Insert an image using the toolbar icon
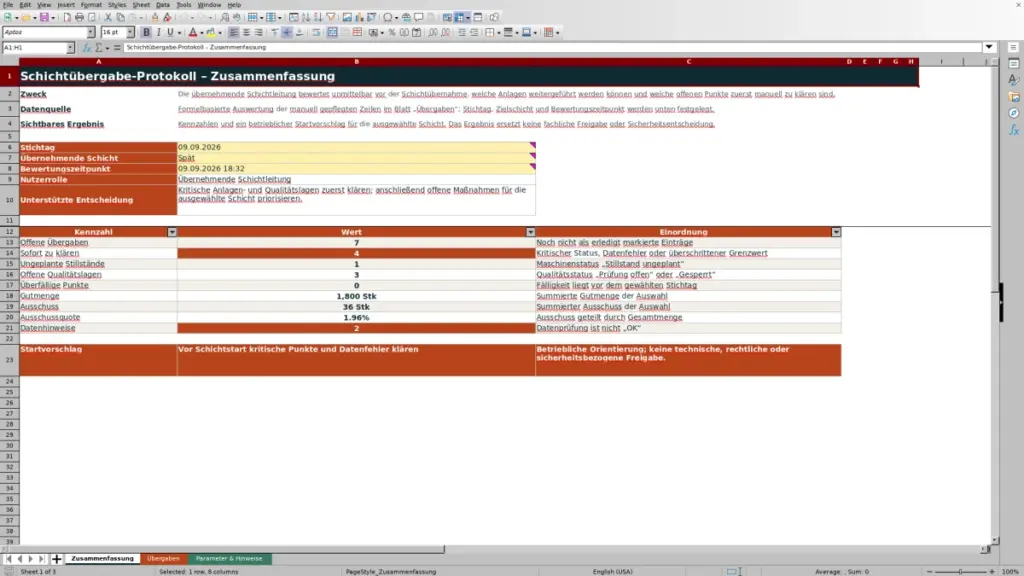 pyautogui.click(x=347, y=18)
